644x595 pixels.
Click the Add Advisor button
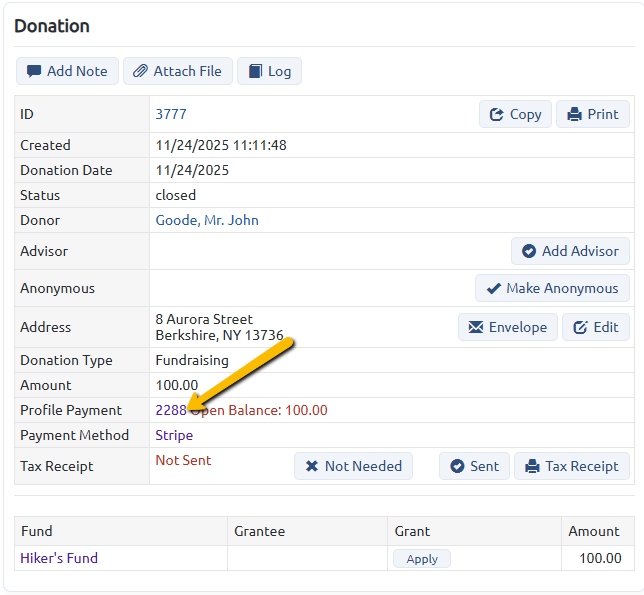[570, 251]
